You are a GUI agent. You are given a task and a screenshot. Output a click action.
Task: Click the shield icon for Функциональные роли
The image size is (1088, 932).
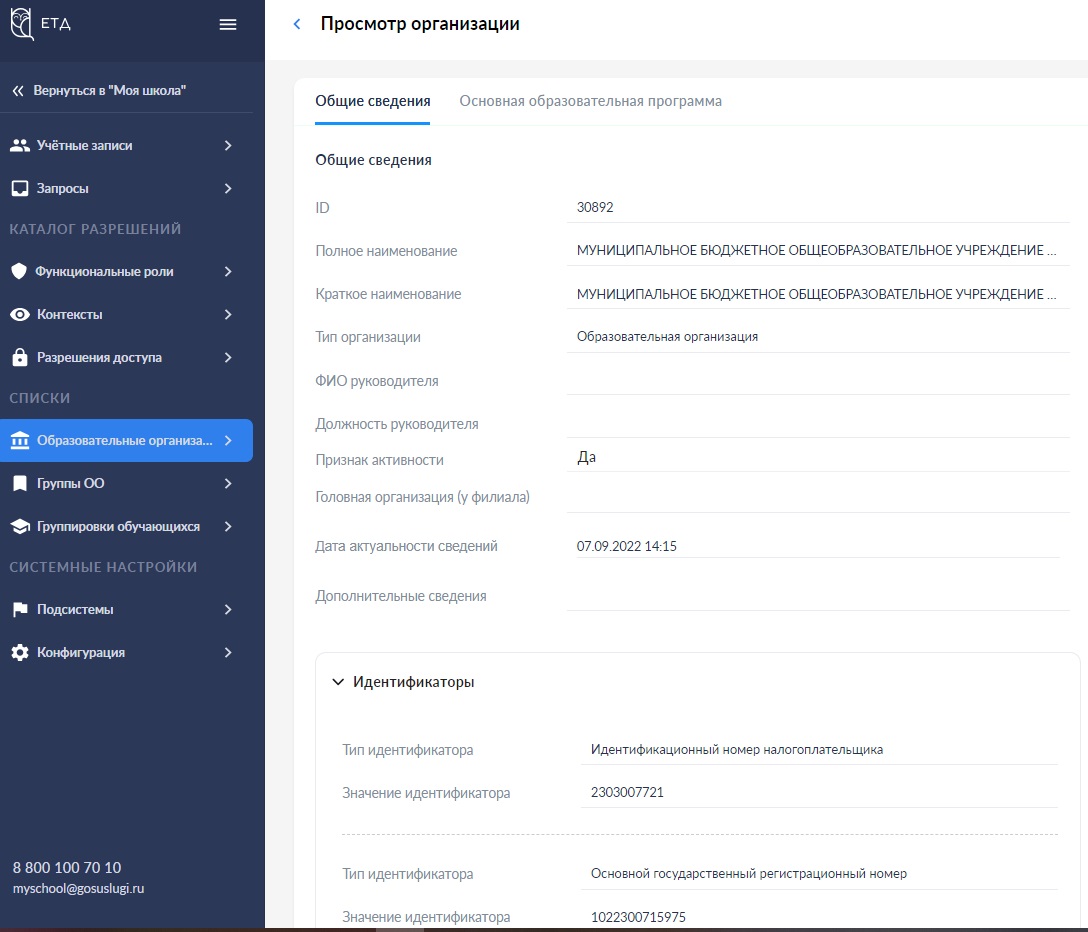point(19,271)
